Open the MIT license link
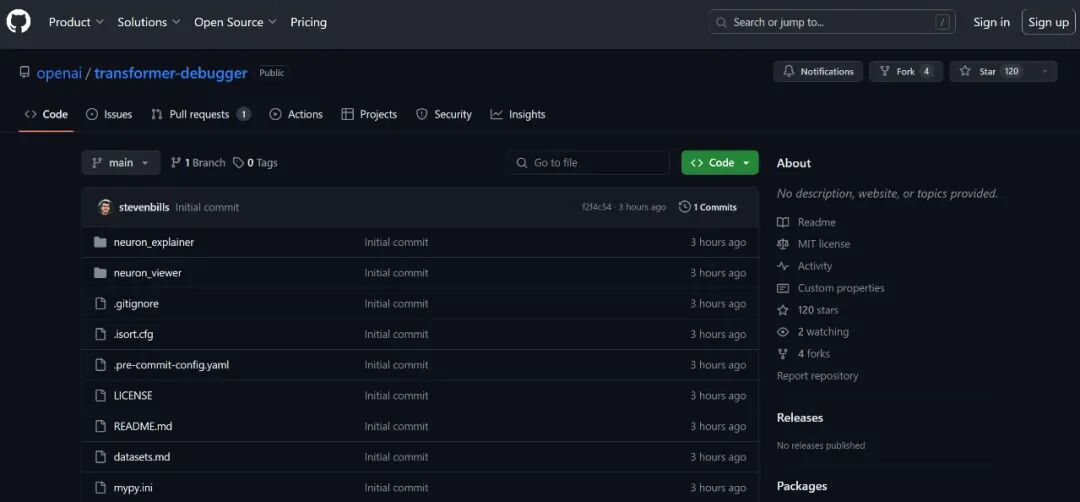Screen dimensions: 1080x502 click(813, 244)
